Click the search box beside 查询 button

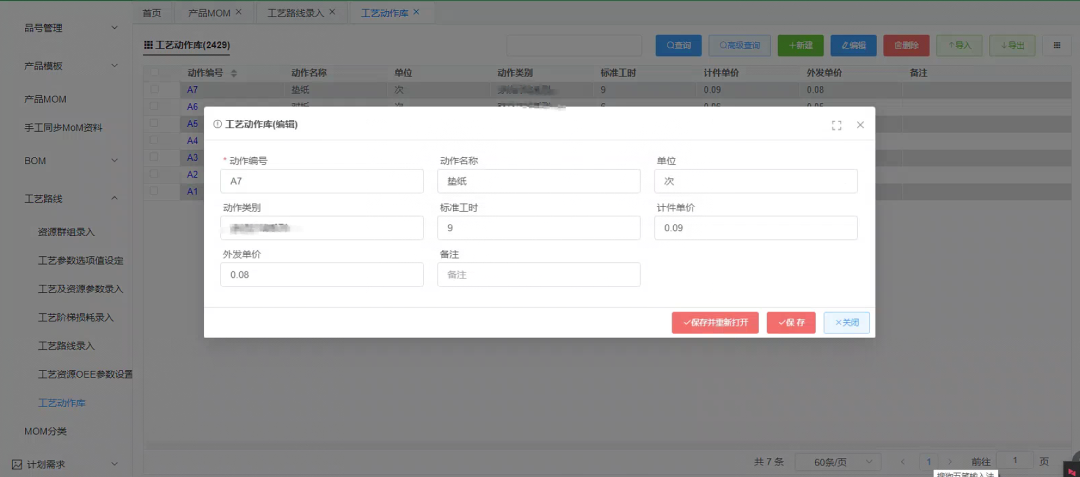coord(574,45)
